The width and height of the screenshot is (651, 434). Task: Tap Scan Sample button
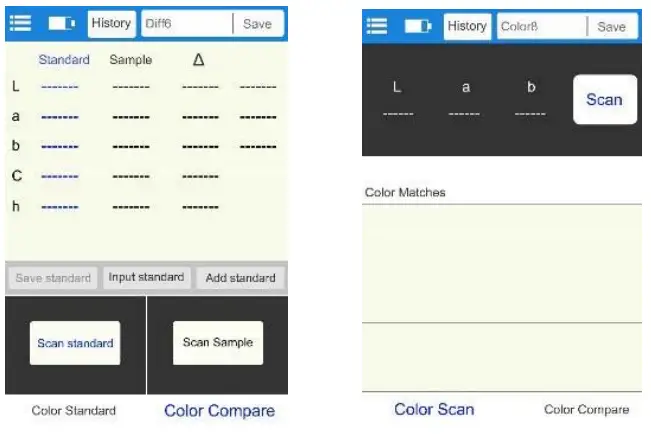(x=218, y=343)
